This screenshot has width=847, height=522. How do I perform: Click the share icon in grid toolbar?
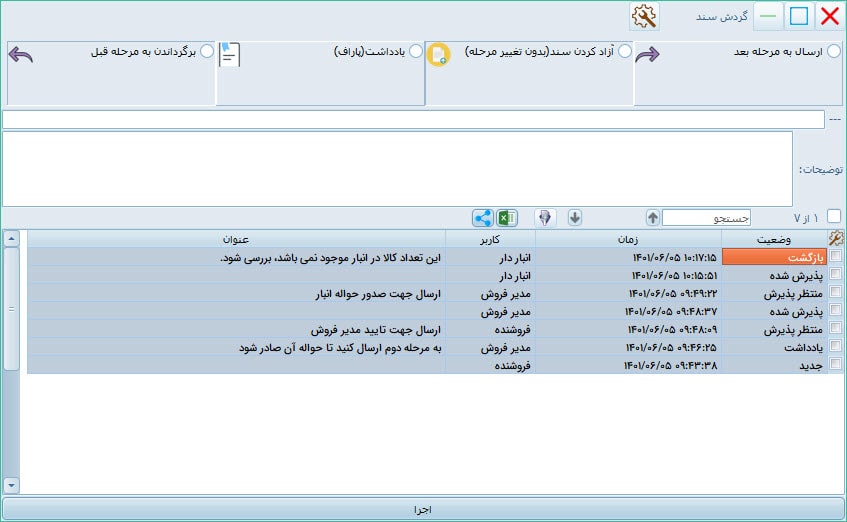[482, 218]
